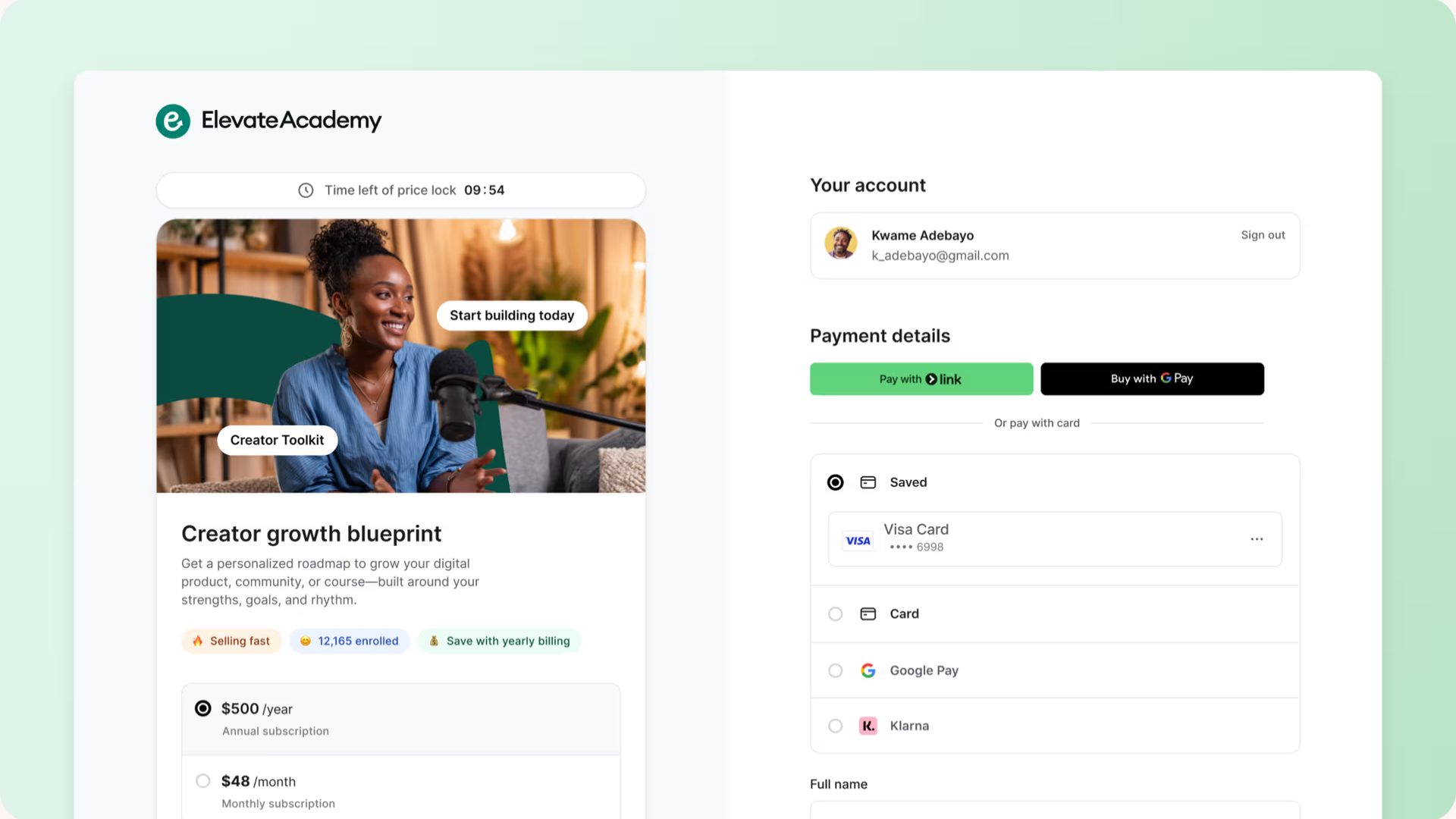Click the Visa logo on saved card
1456x819 pixels.
(x=858, y=541)
